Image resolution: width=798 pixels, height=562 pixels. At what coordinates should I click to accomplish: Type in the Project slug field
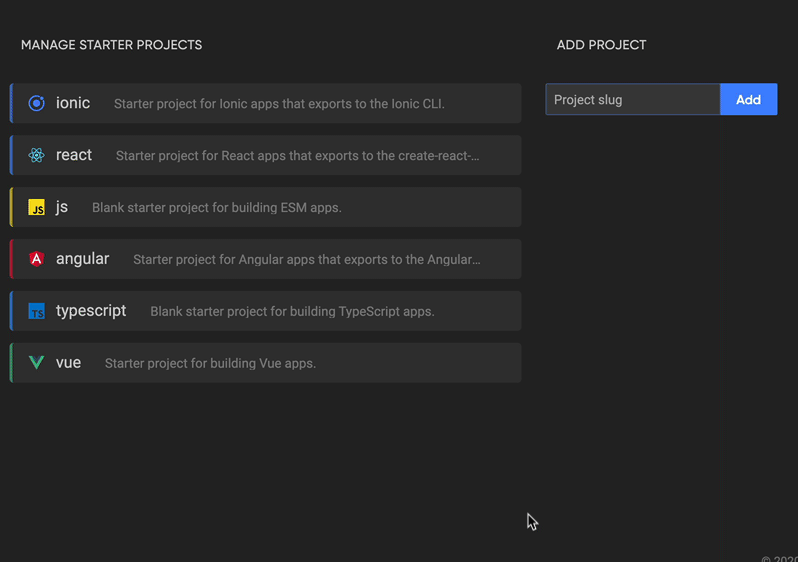632,100
